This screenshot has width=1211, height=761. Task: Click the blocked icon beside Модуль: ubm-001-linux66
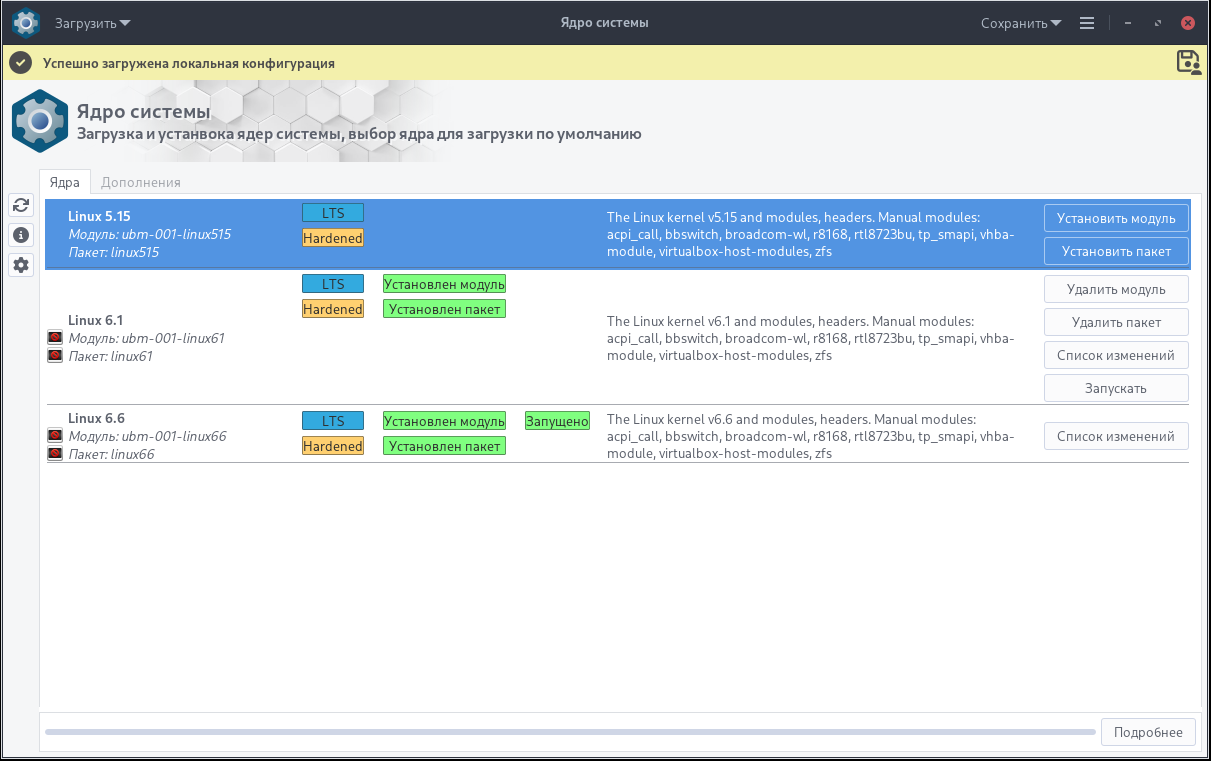pyautogui.click(x=55, y=436)
